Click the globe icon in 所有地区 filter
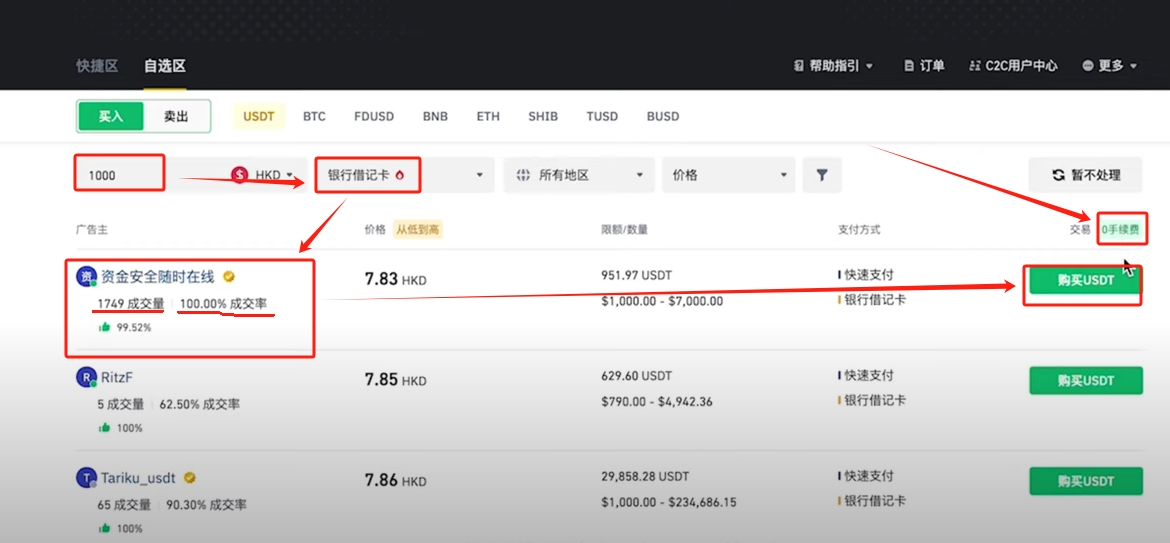The image size is (1170, 543). 523,175
